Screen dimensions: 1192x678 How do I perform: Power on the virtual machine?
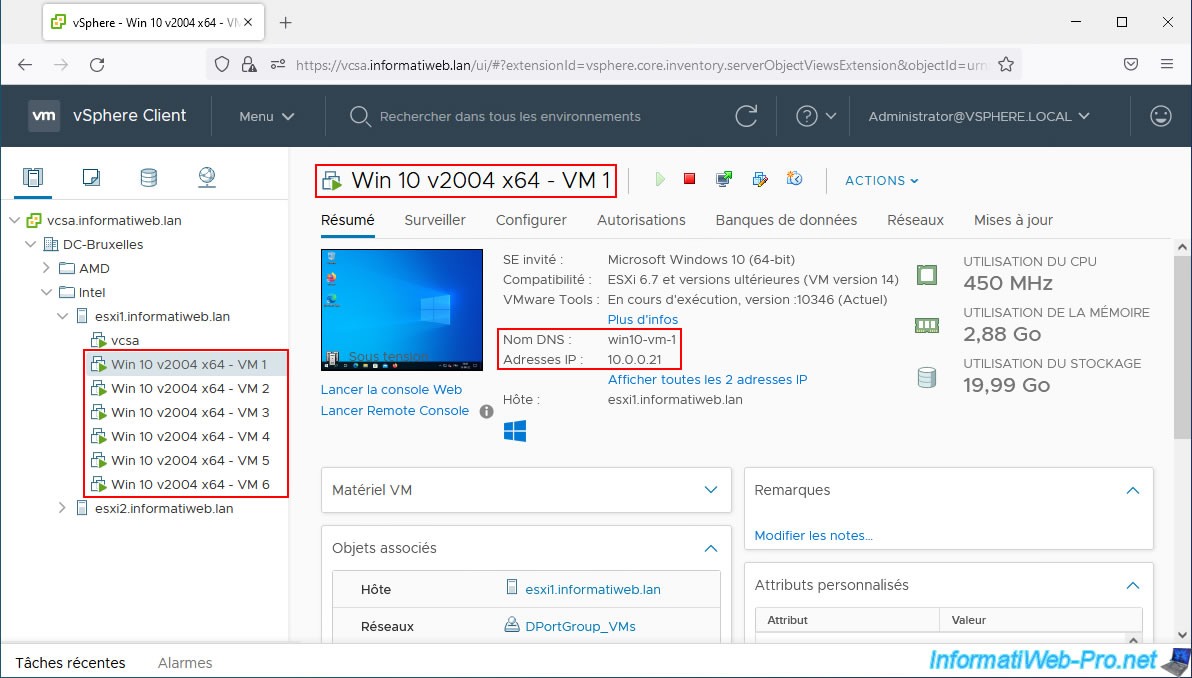(x=660, y=179)
